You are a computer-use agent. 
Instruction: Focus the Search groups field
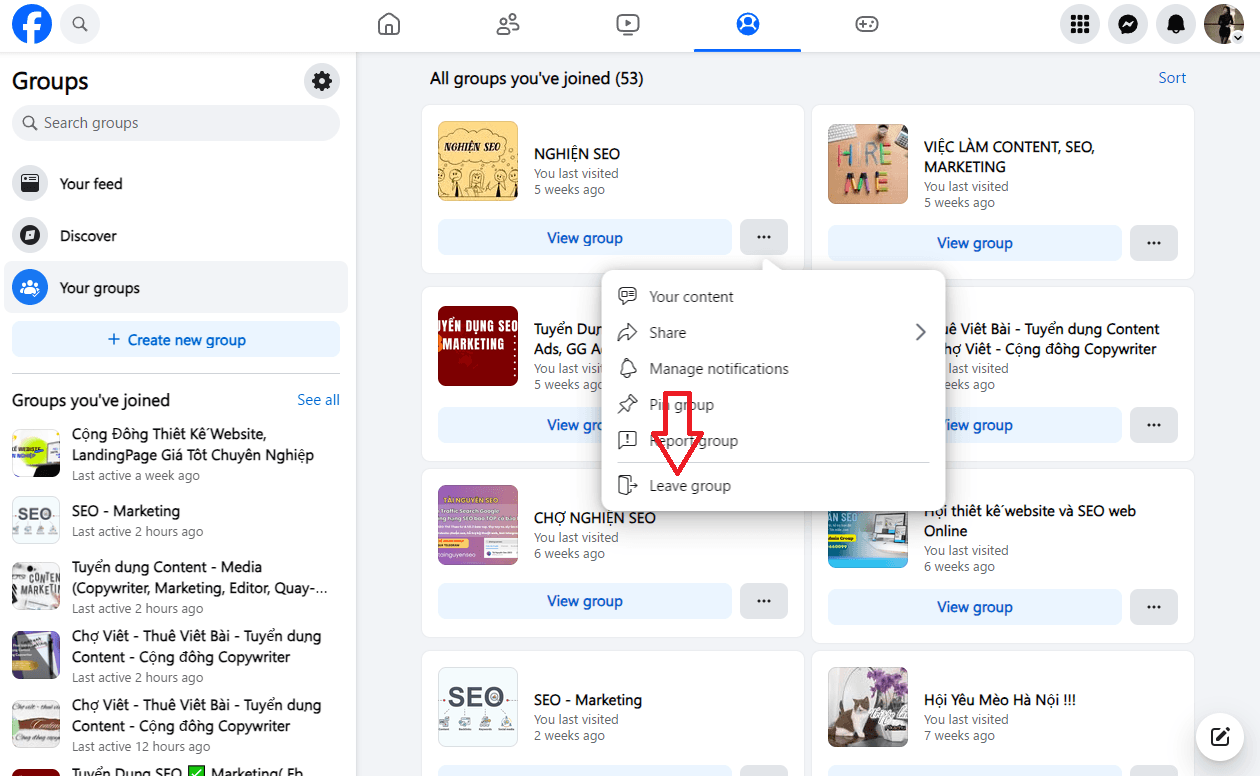click(176, 123)
